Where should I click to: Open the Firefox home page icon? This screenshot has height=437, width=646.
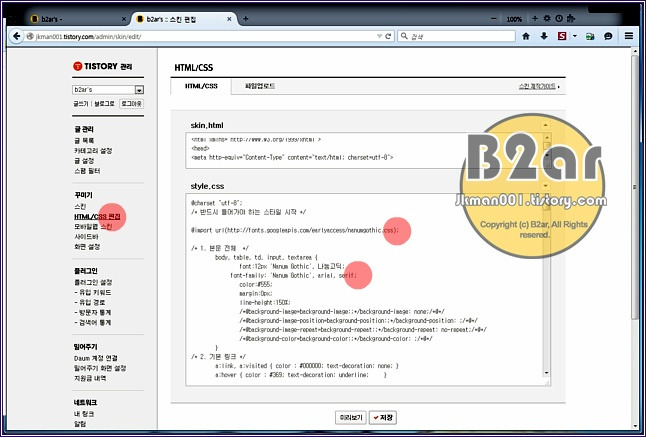coord(526,36)
